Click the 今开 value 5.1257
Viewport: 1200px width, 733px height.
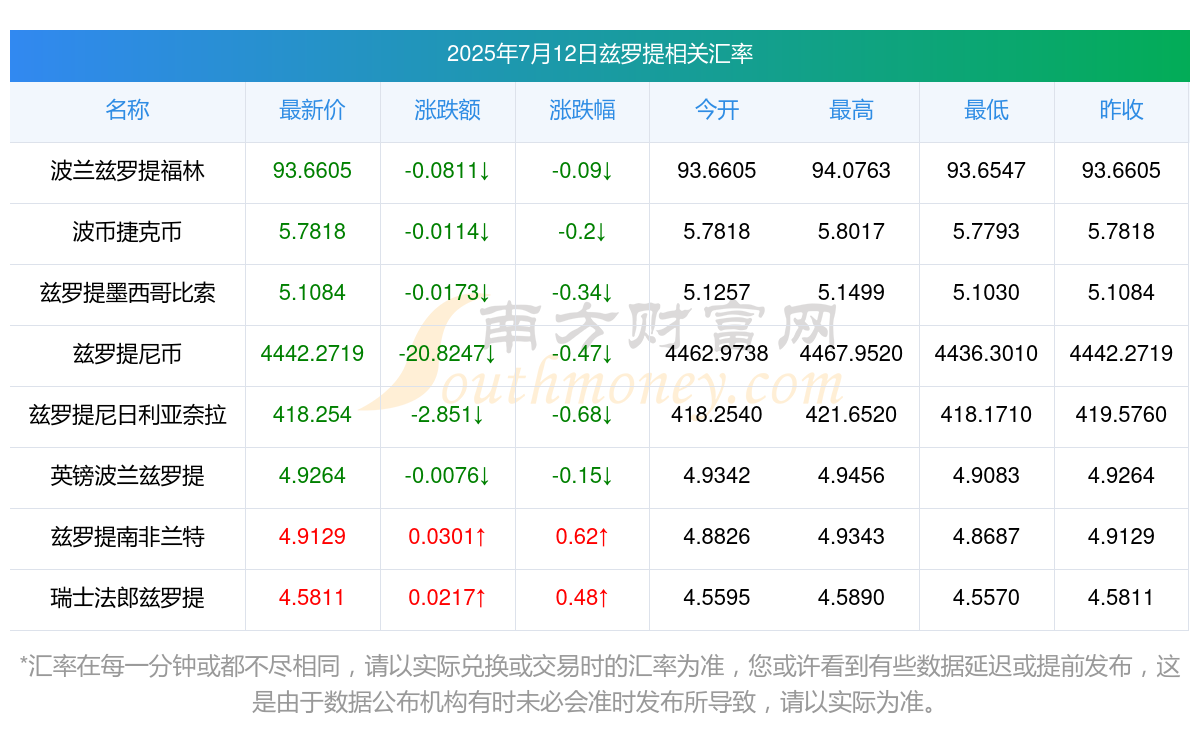(x=717, y=293)
